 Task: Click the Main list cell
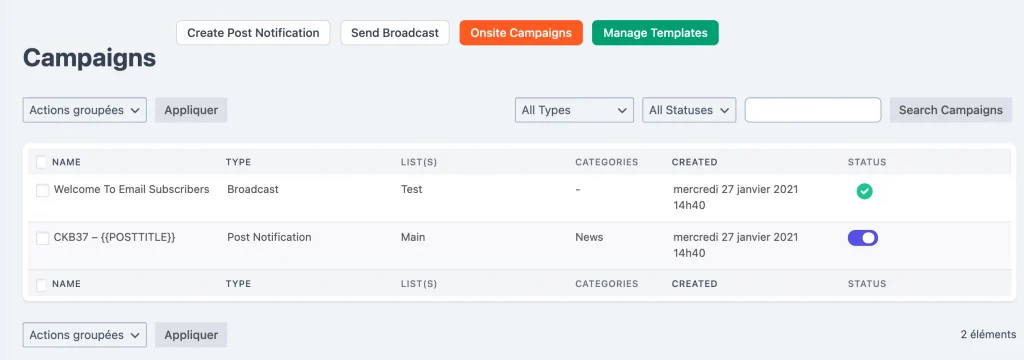coord(413,237)
